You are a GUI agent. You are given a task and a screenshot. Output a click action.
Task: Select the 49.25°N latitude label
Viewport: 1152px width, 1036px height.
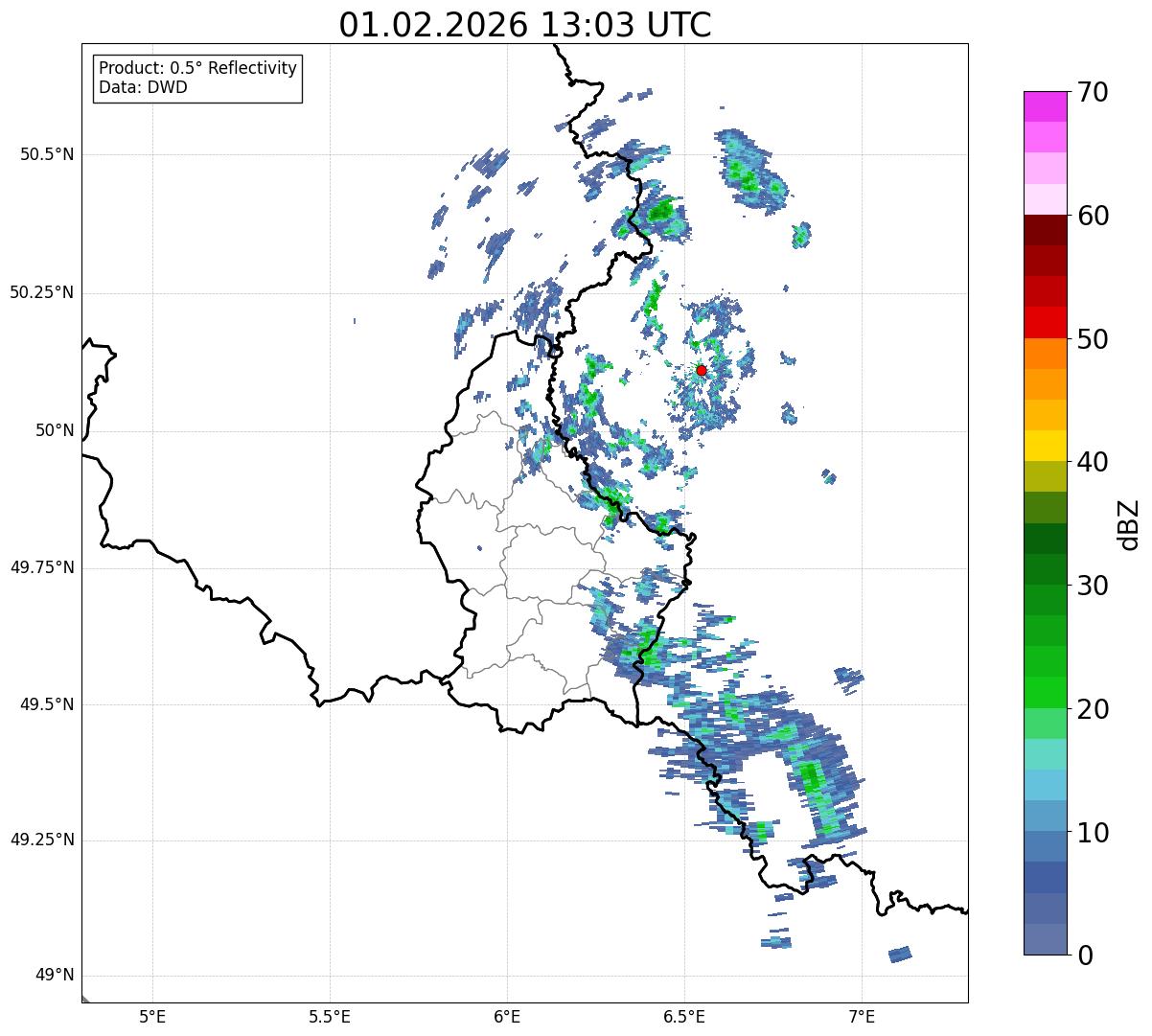click(41, 840)
